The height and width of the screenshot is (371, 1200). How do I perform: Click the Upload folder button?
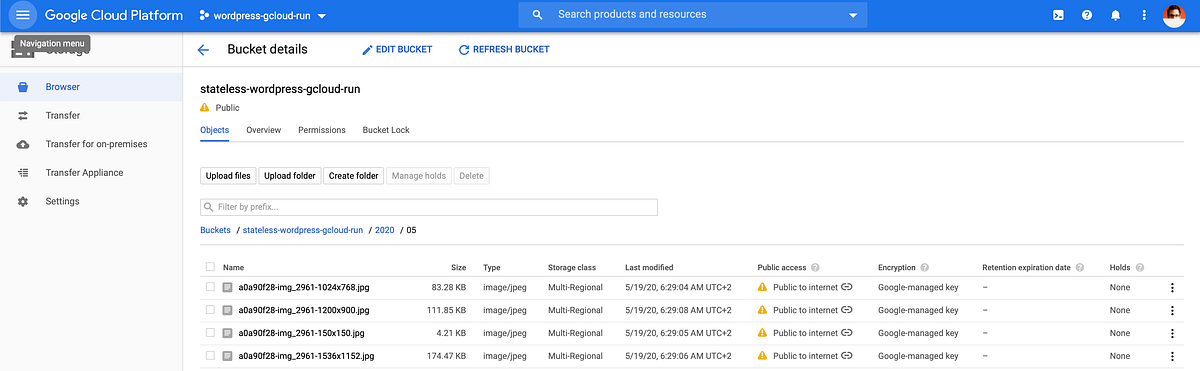click(290, 176)
